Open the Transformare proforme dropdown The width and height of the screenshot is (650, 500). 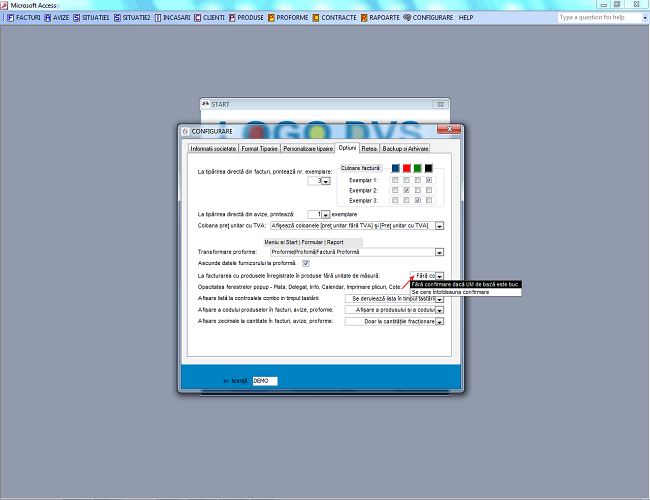pyautogui.click(x=439, y=252)
